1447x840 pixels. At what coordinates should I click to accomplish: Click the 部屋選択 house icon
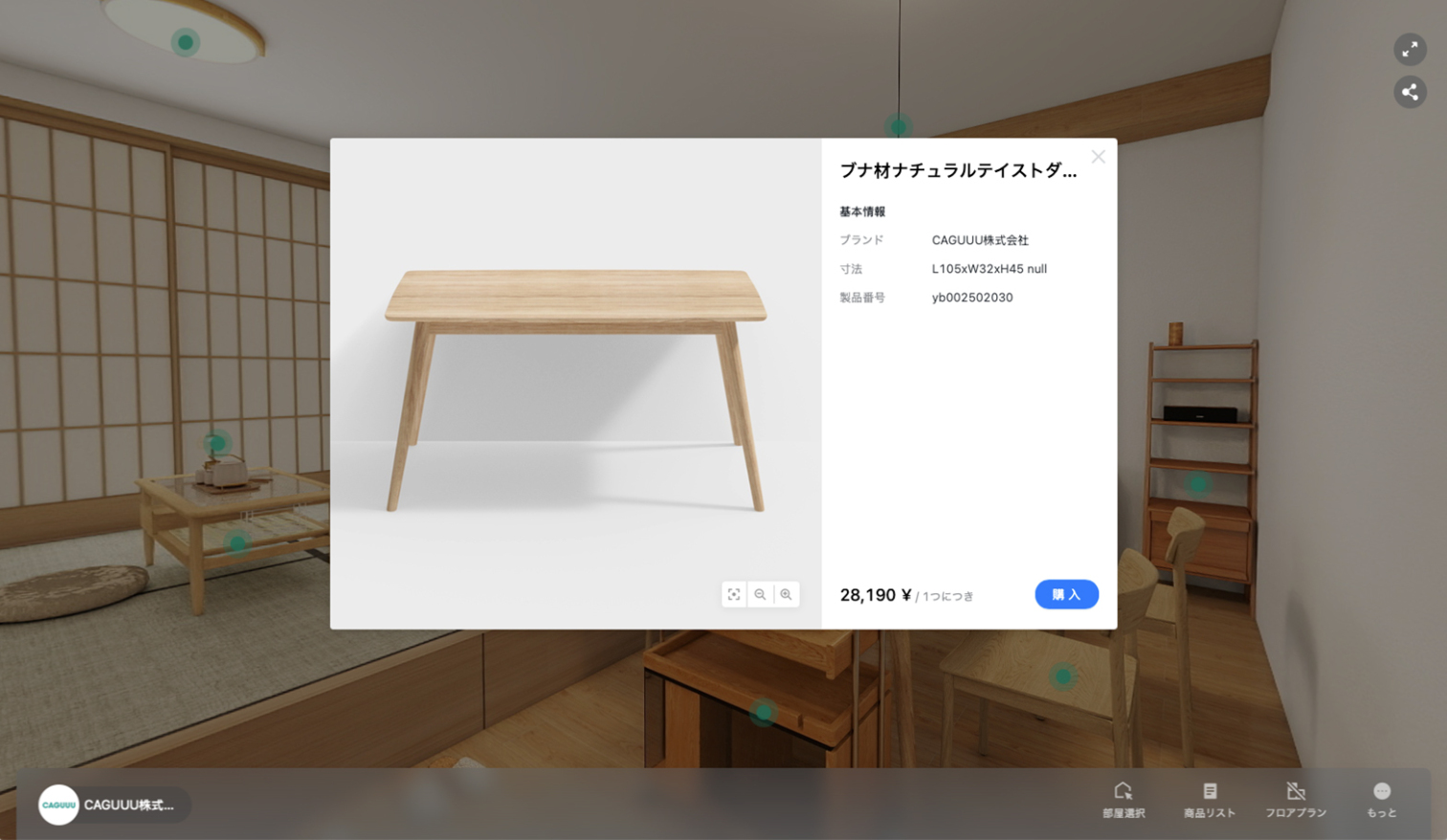coord(1124,792)
